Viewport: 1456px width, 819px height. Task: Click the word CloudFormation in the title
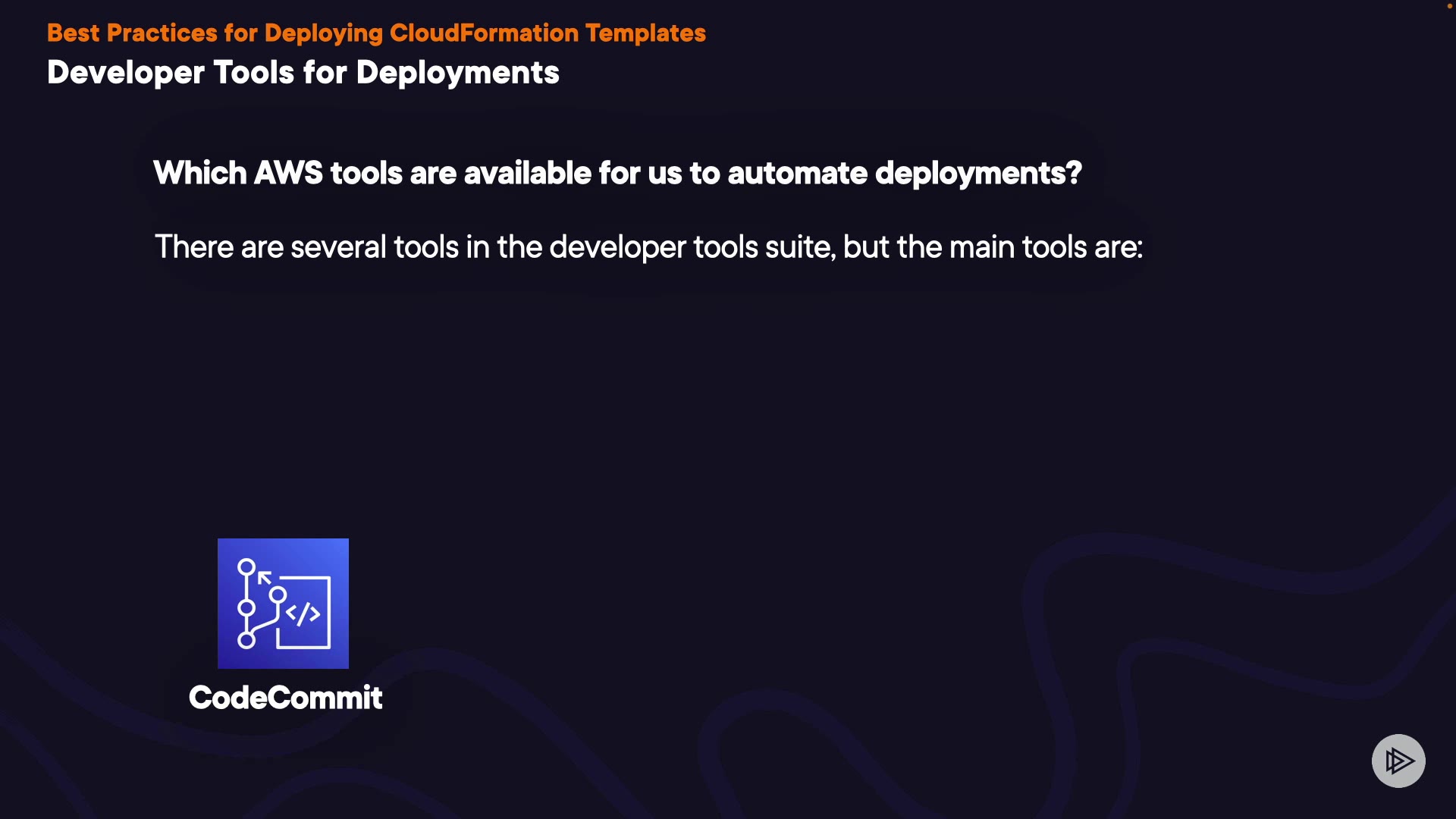(484, 33)
